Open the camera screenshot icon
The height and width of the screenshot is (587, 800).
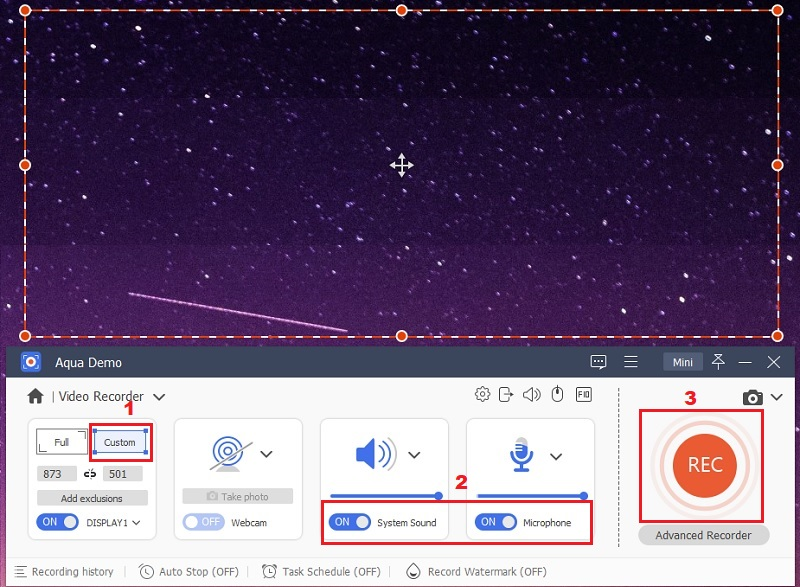pyautogui.click(x=754, y=396)
